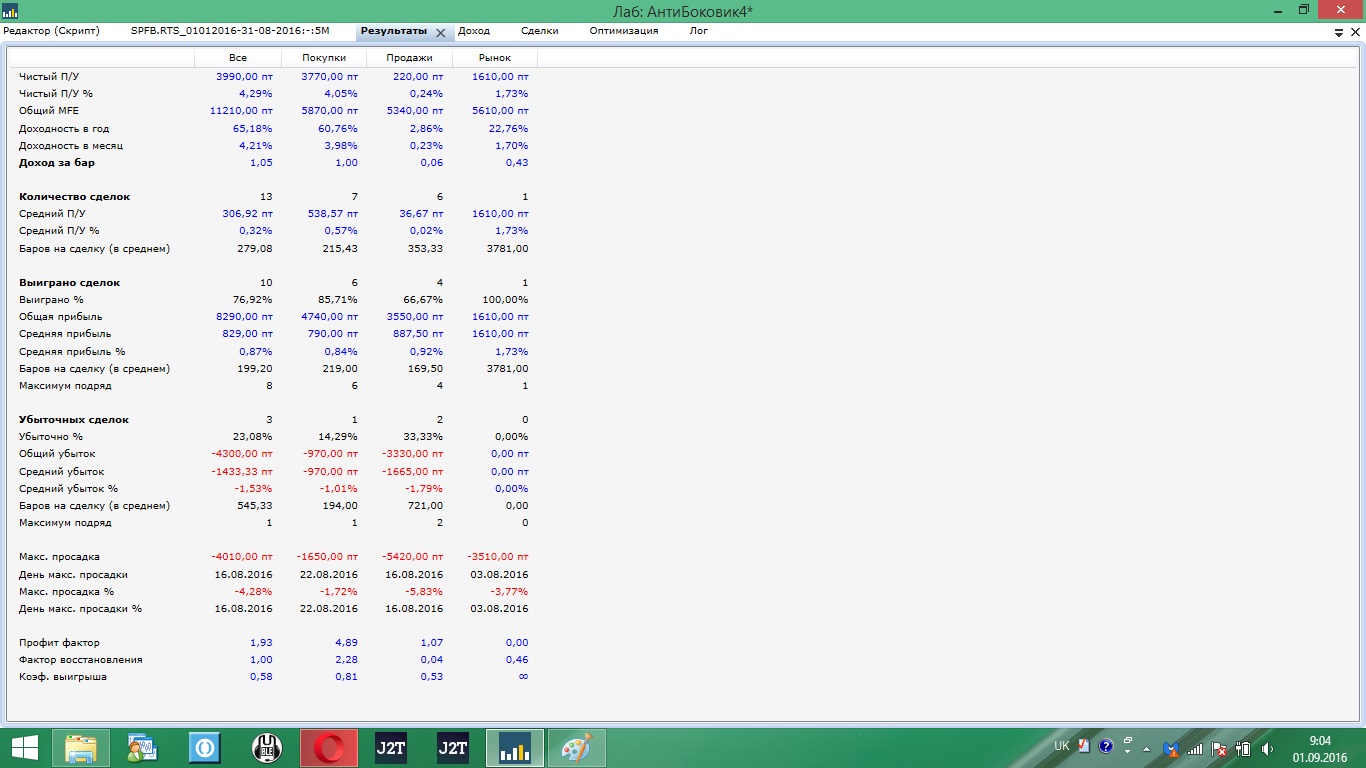The height and width of the screenshot is (768, 1366).
Task: Click the Все column header
Action: point(238,59)
